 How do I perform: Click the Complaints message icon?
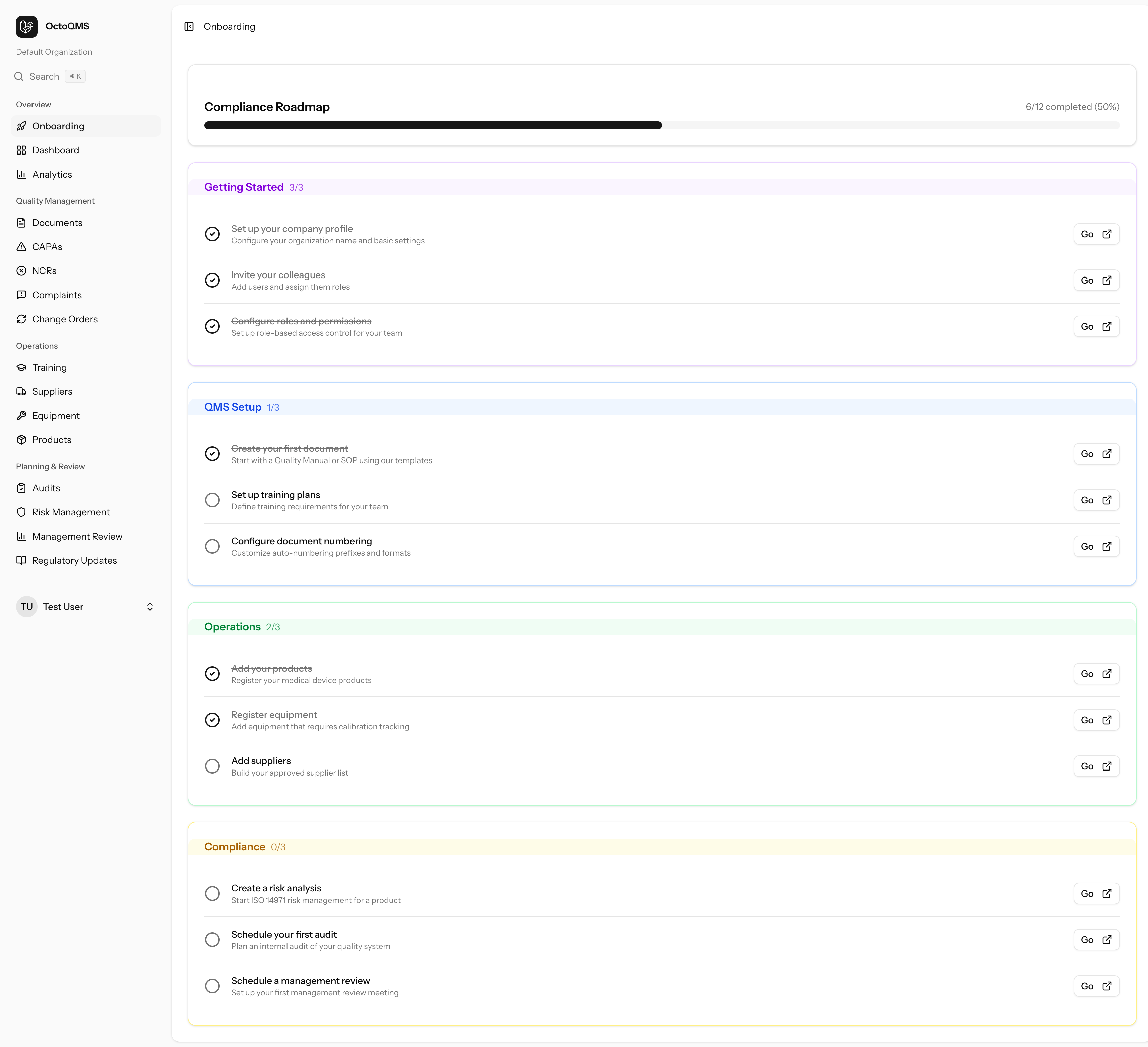(x=22, y=295)
